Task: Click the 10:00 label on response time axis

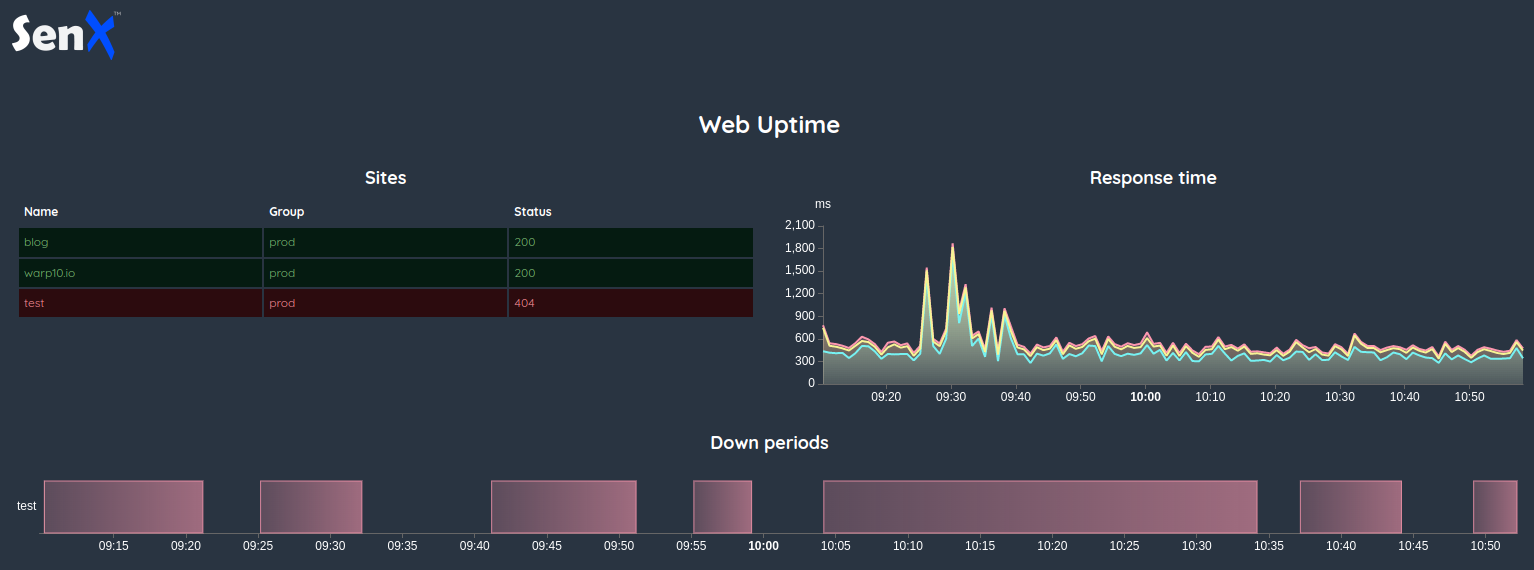Action: [1145, 397]
